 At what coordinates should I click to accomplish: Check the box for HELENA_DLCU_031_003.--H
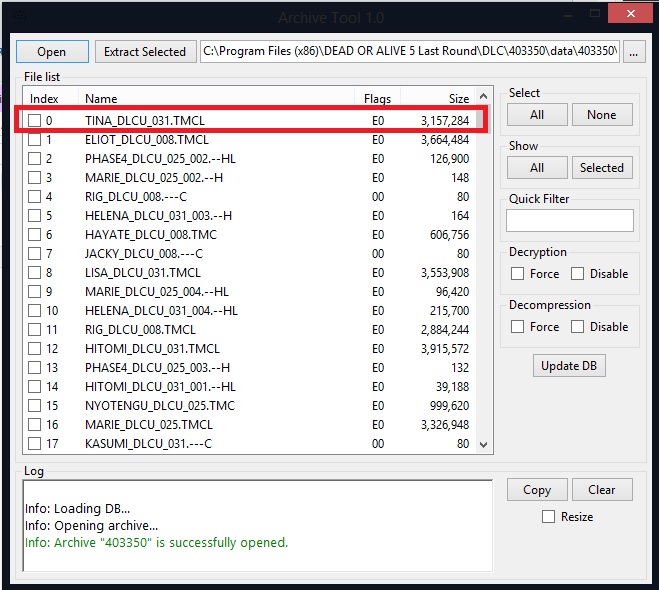pos(34,216)
